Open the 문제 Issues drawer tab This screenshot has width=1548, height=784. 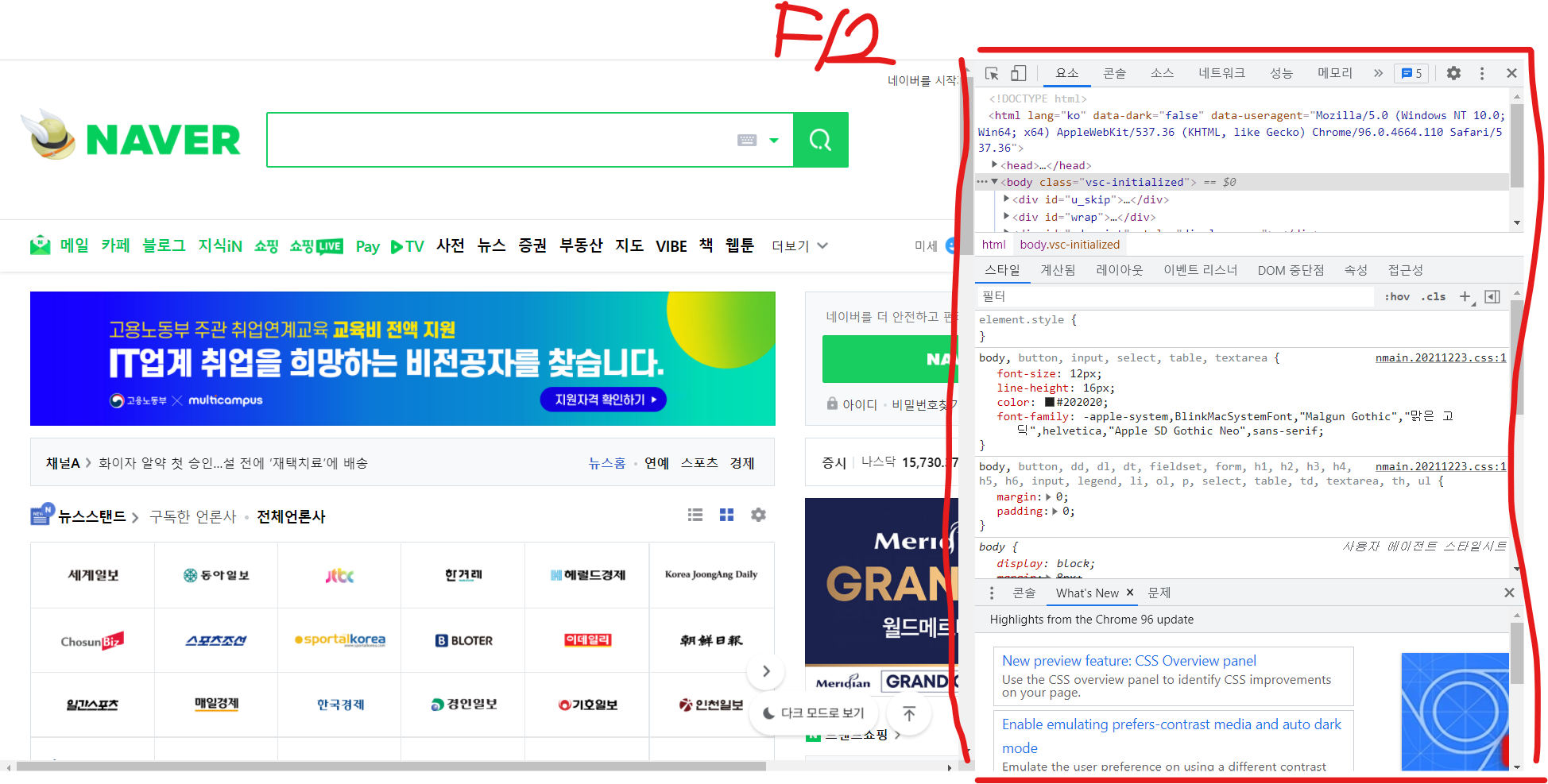[1159, 593]
